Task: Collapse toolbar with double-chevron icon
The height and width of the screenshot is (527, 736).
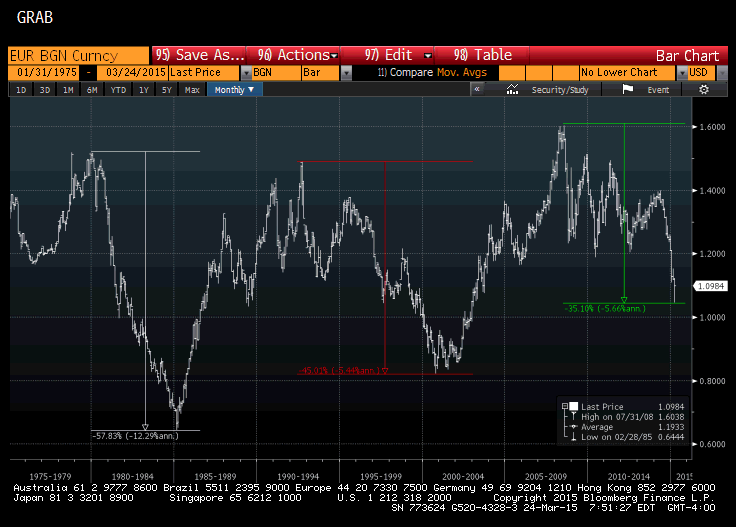Action: pos(477,89)
